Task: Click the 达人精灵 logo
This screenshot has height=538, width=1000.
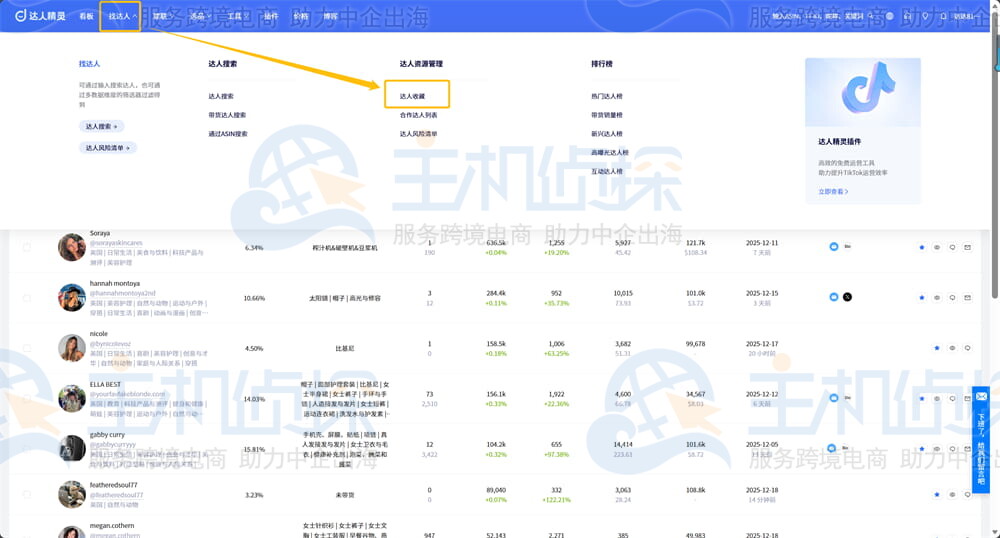Action: click(40, 16)
